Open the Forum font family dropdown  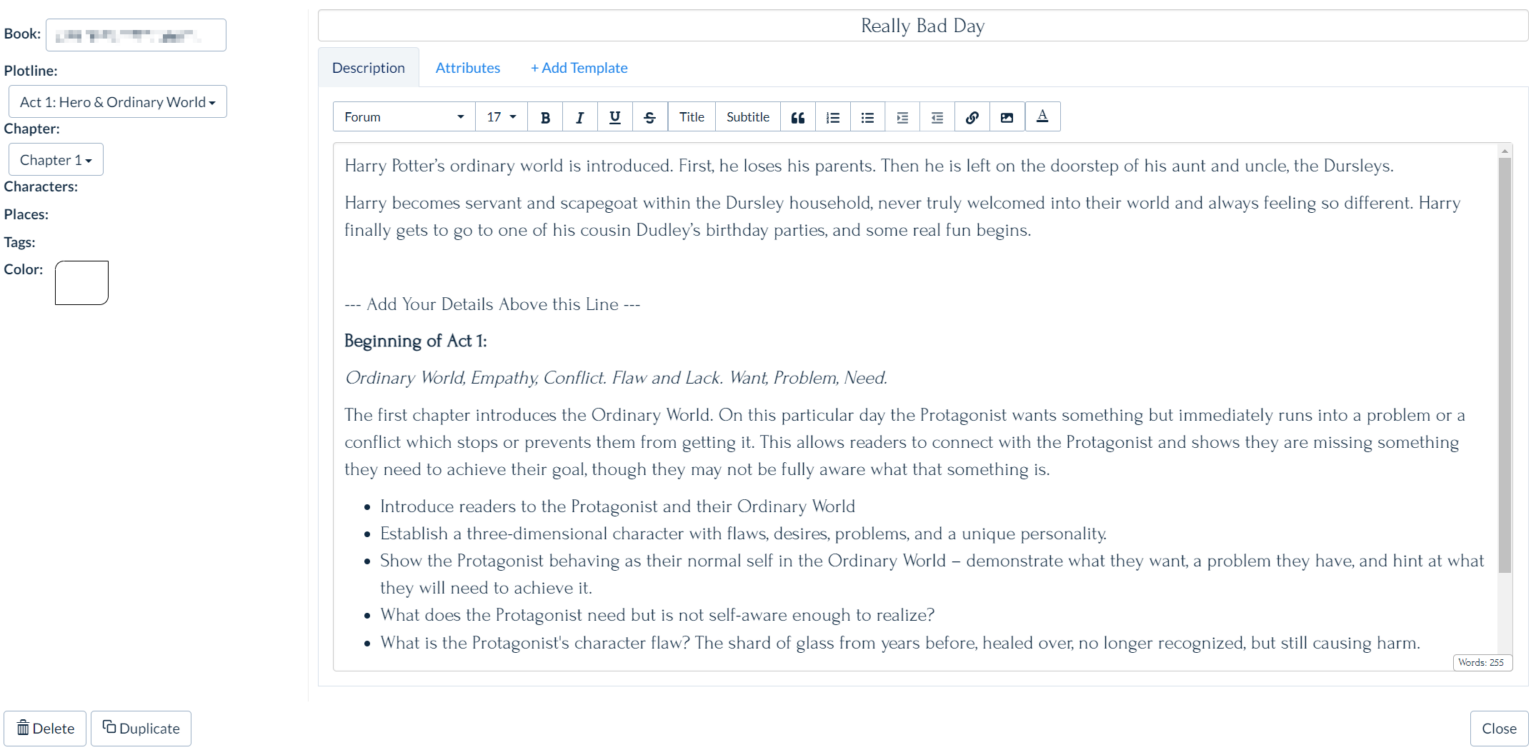(403, 116)
